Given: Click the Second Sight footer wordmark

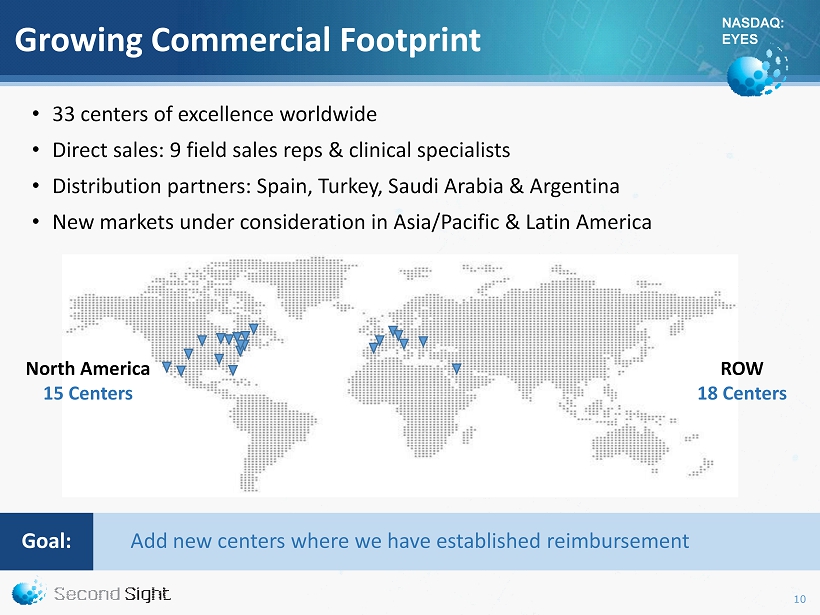Looking at the screenshot, I should click(112, 594).
